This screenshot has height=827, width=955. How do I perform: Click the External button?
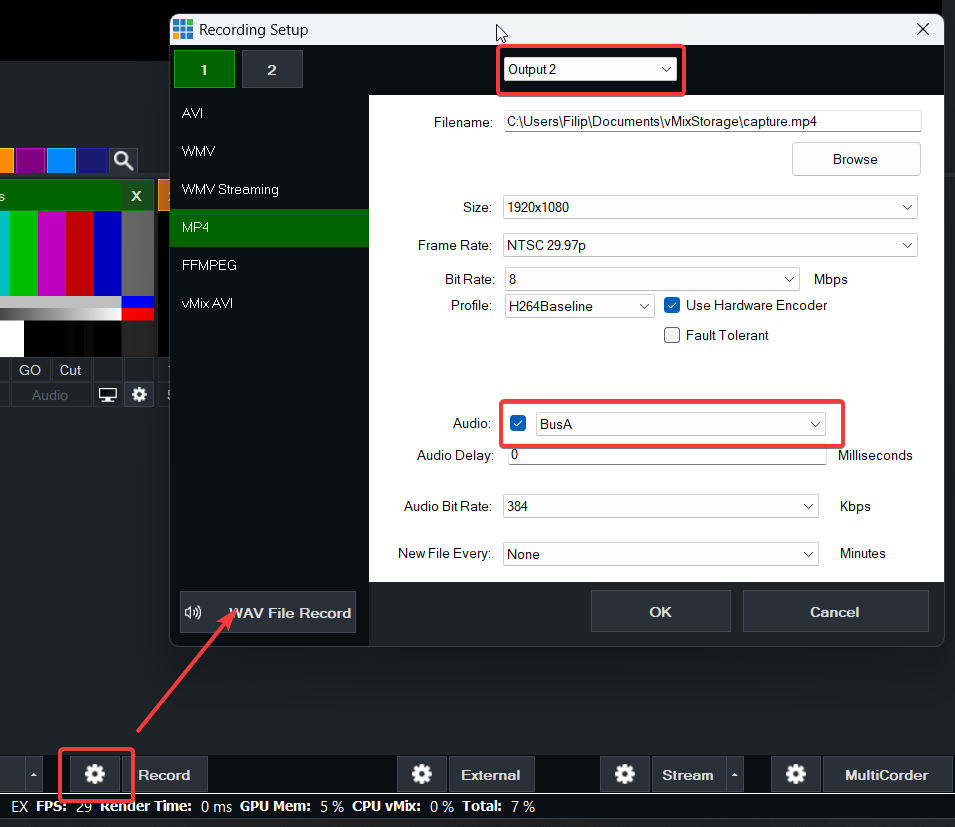491,775
